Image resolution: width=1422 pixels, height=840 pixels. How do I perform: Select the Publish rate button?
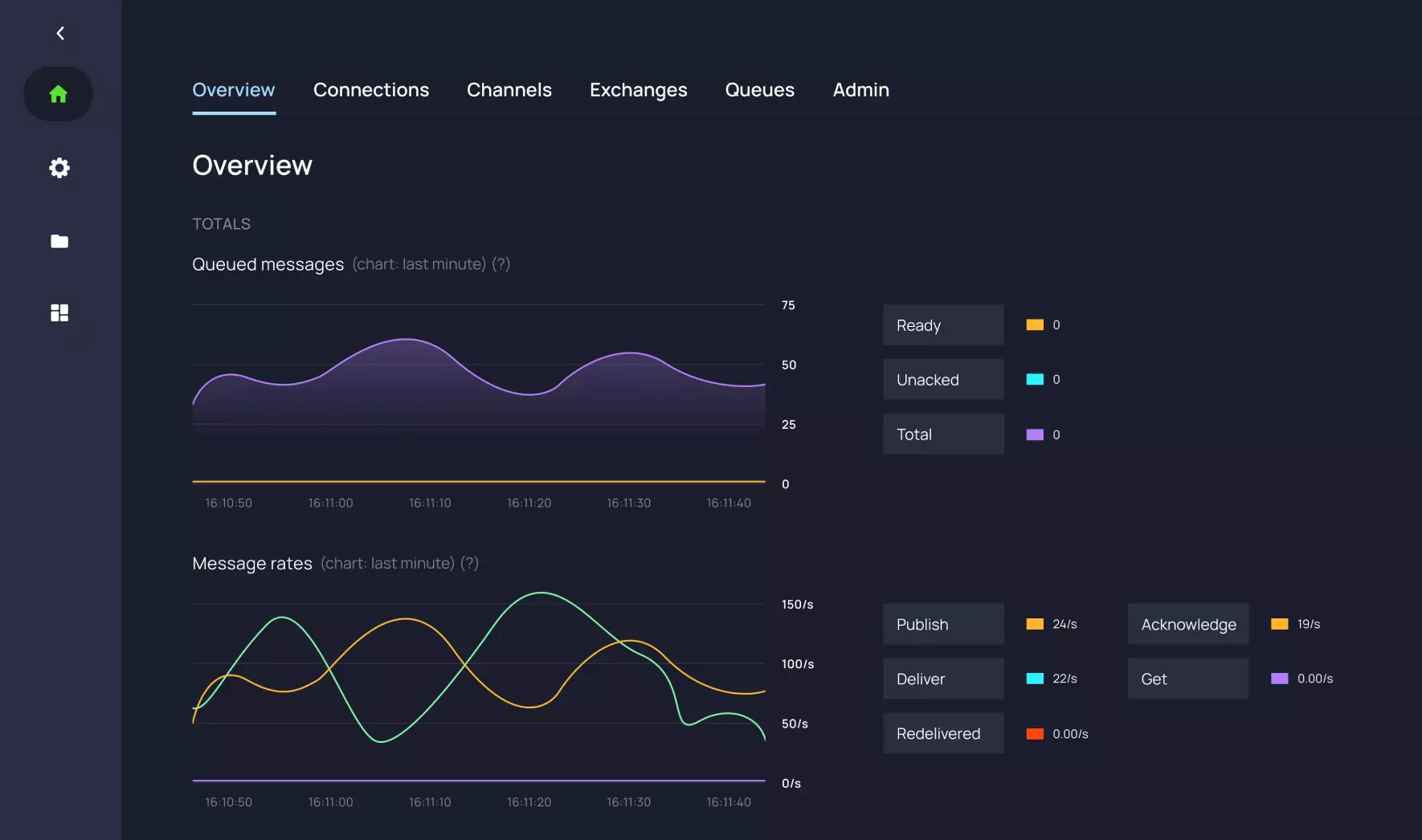coord(943,624)
